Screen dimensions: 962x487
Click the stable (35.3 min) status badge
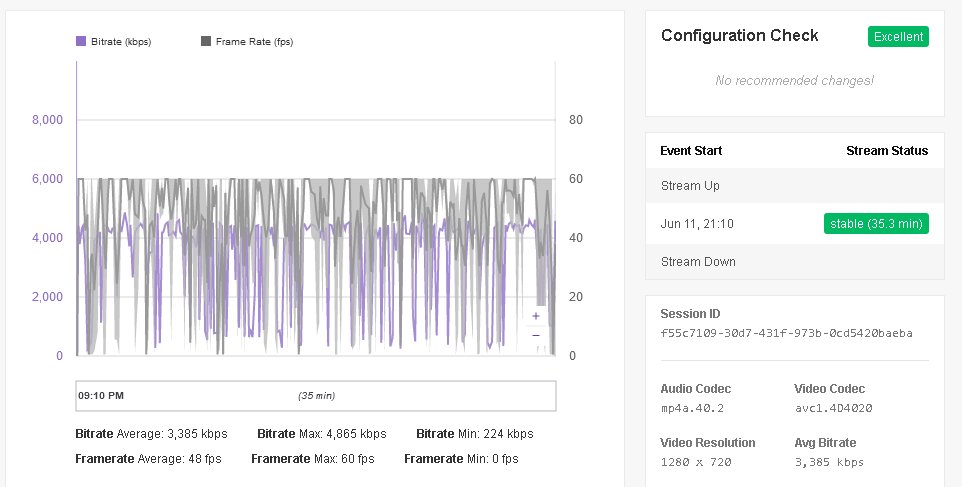click(x=876, y=223)
